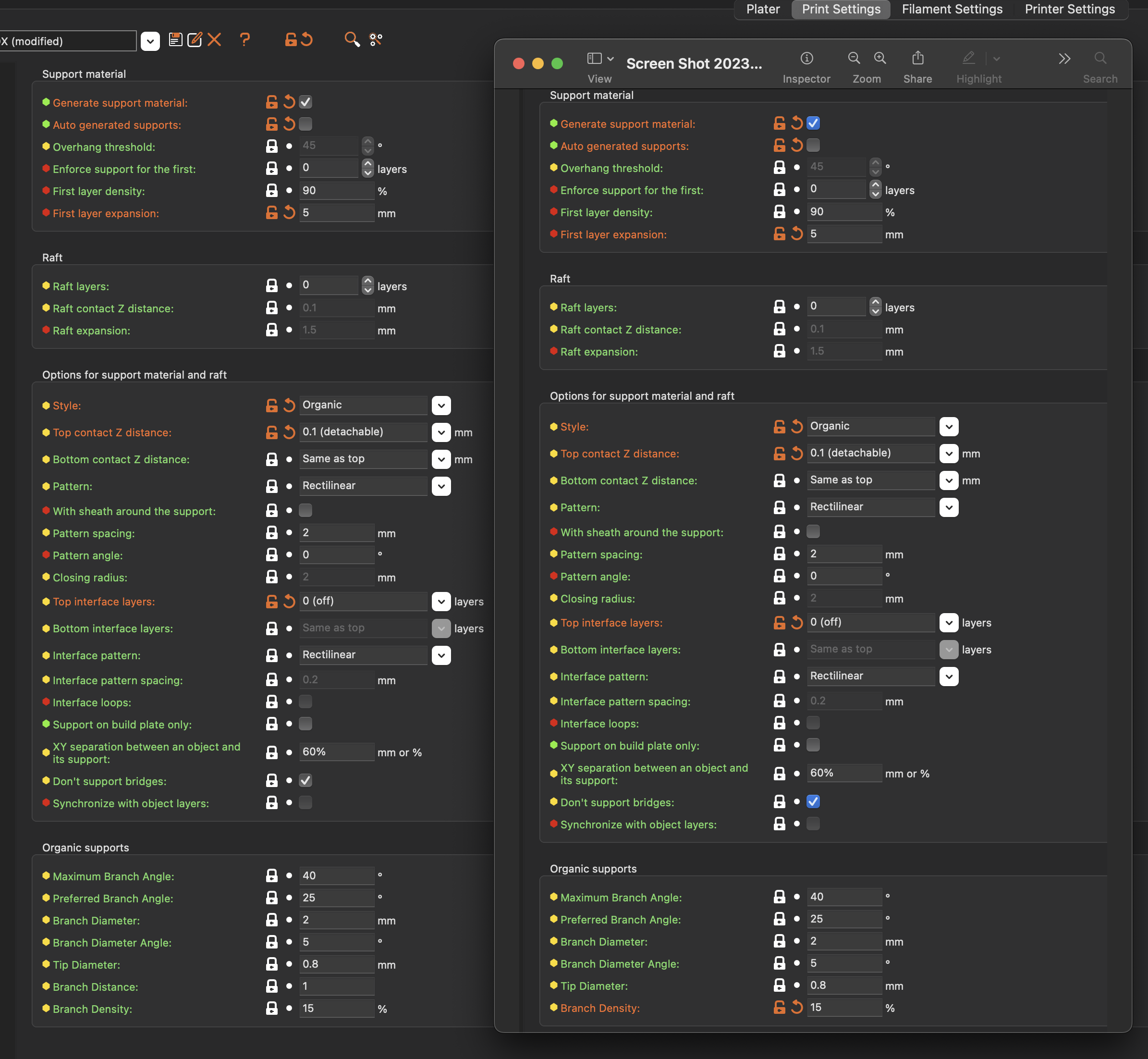
Task: Click First layer density field
Action: pos(337,191)
